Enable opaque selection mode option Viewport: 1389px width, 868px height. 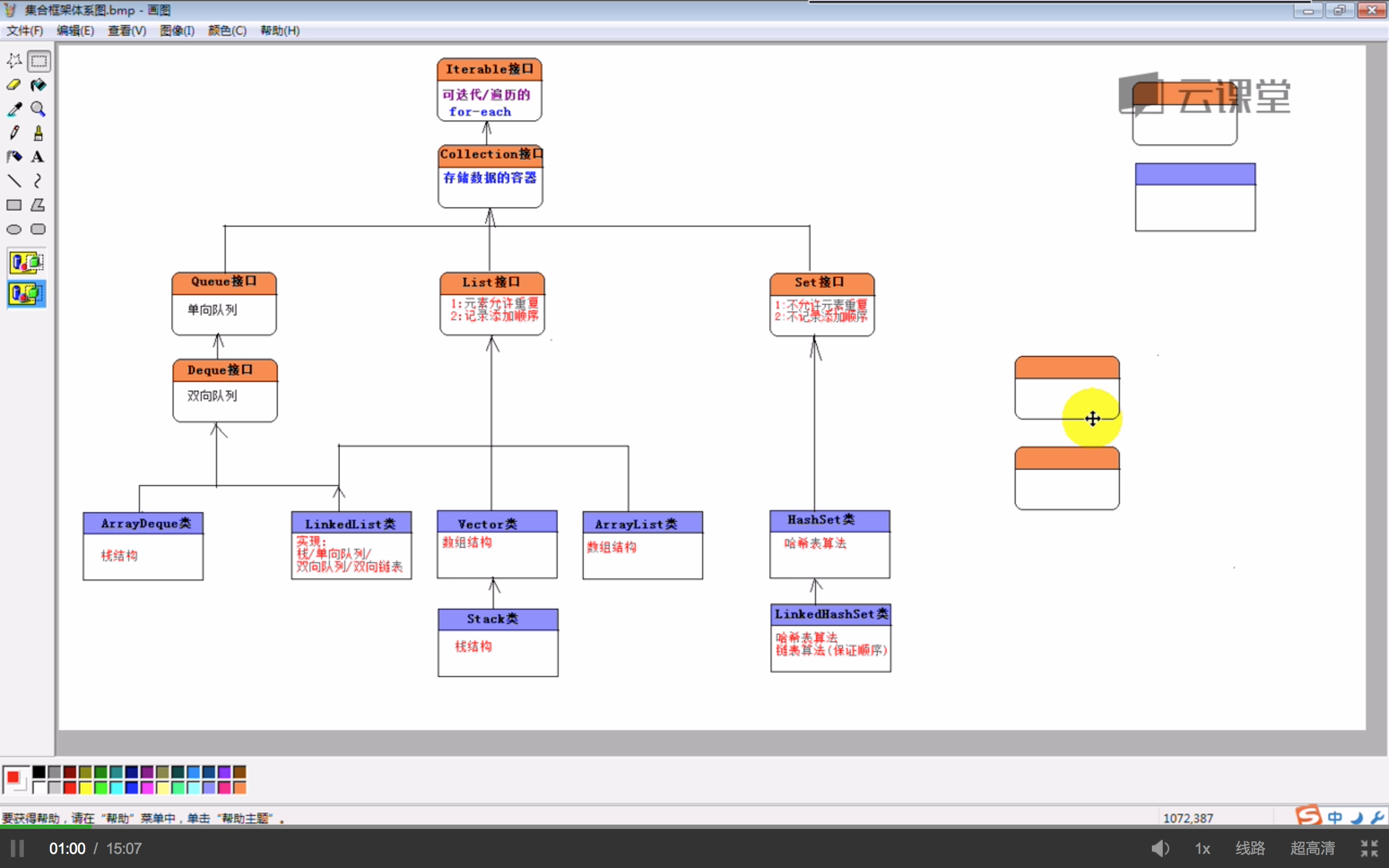[x=26, y=263]
